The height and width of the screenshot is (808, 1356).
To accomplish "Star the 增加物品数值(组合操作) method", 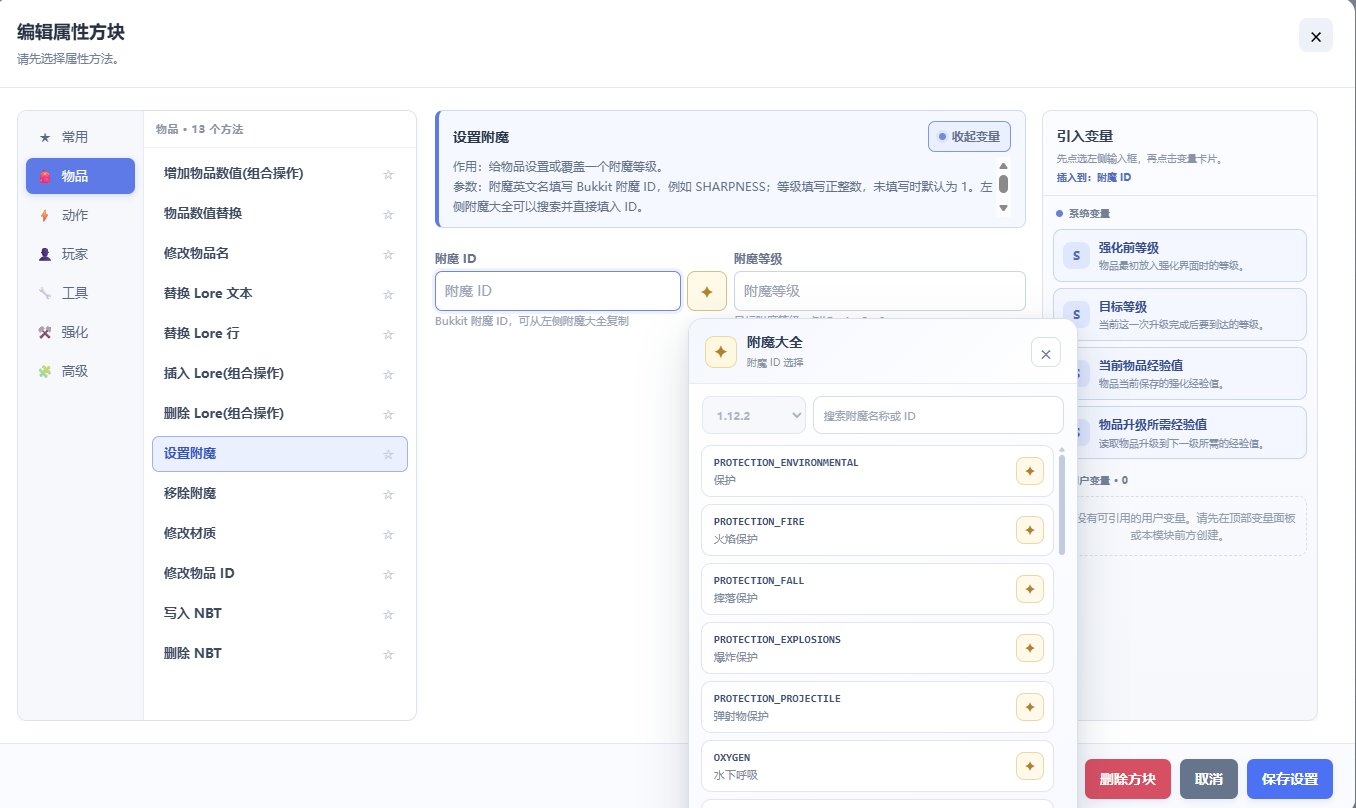I will [x=388, y=174].
